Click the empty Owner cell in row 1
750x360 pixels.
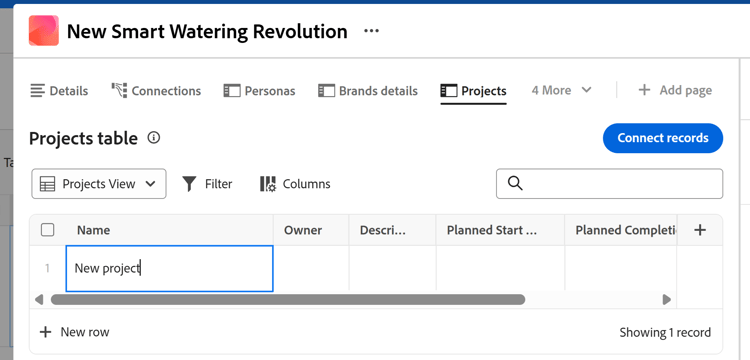click(311, 268)
